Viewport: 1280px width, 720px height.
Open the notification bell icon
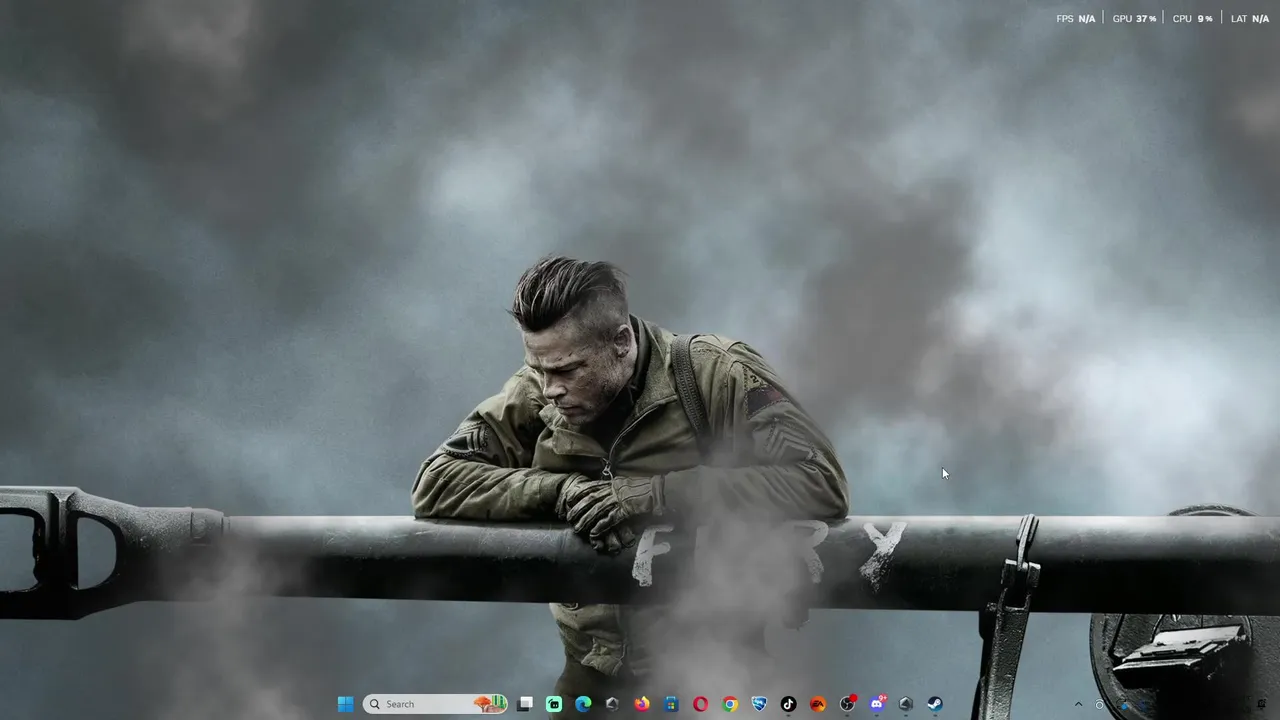point(1261,704)
